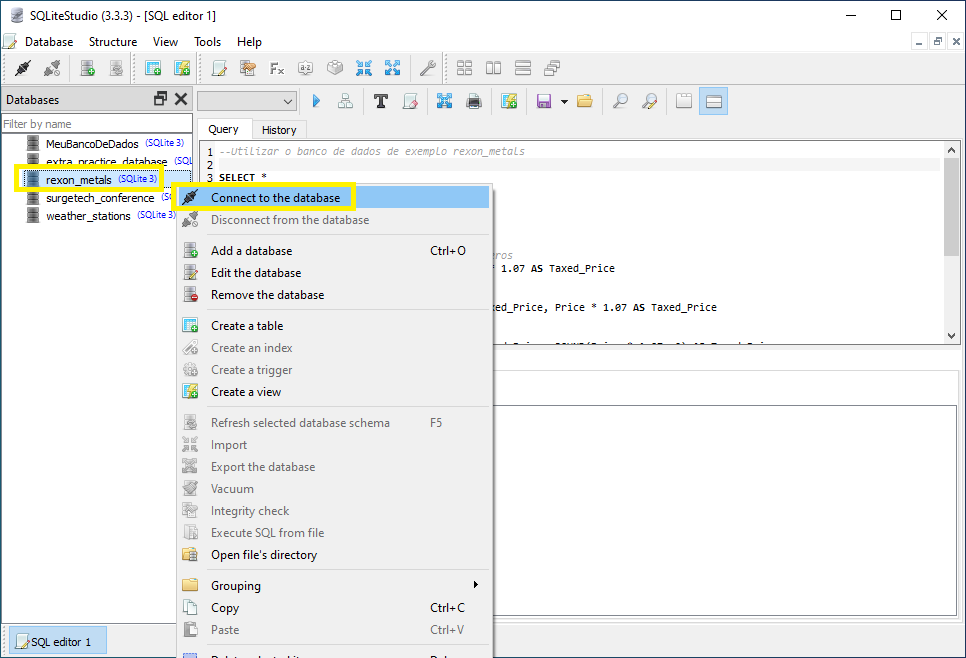This screenshot has width=966, height=658.
Task: Show results in a separate tab
Action: pyautogui.click(x=684, y=101)
